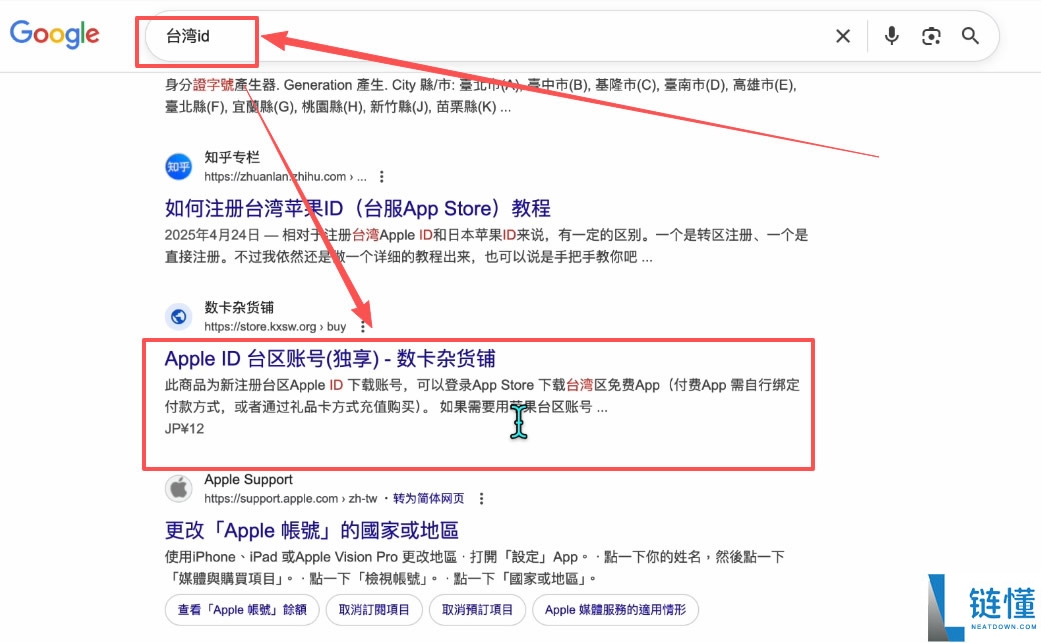Click the https://support.apple.com › zh-tw URL
Viewport: 1041px width, 643px height.
tap(291, 498)
